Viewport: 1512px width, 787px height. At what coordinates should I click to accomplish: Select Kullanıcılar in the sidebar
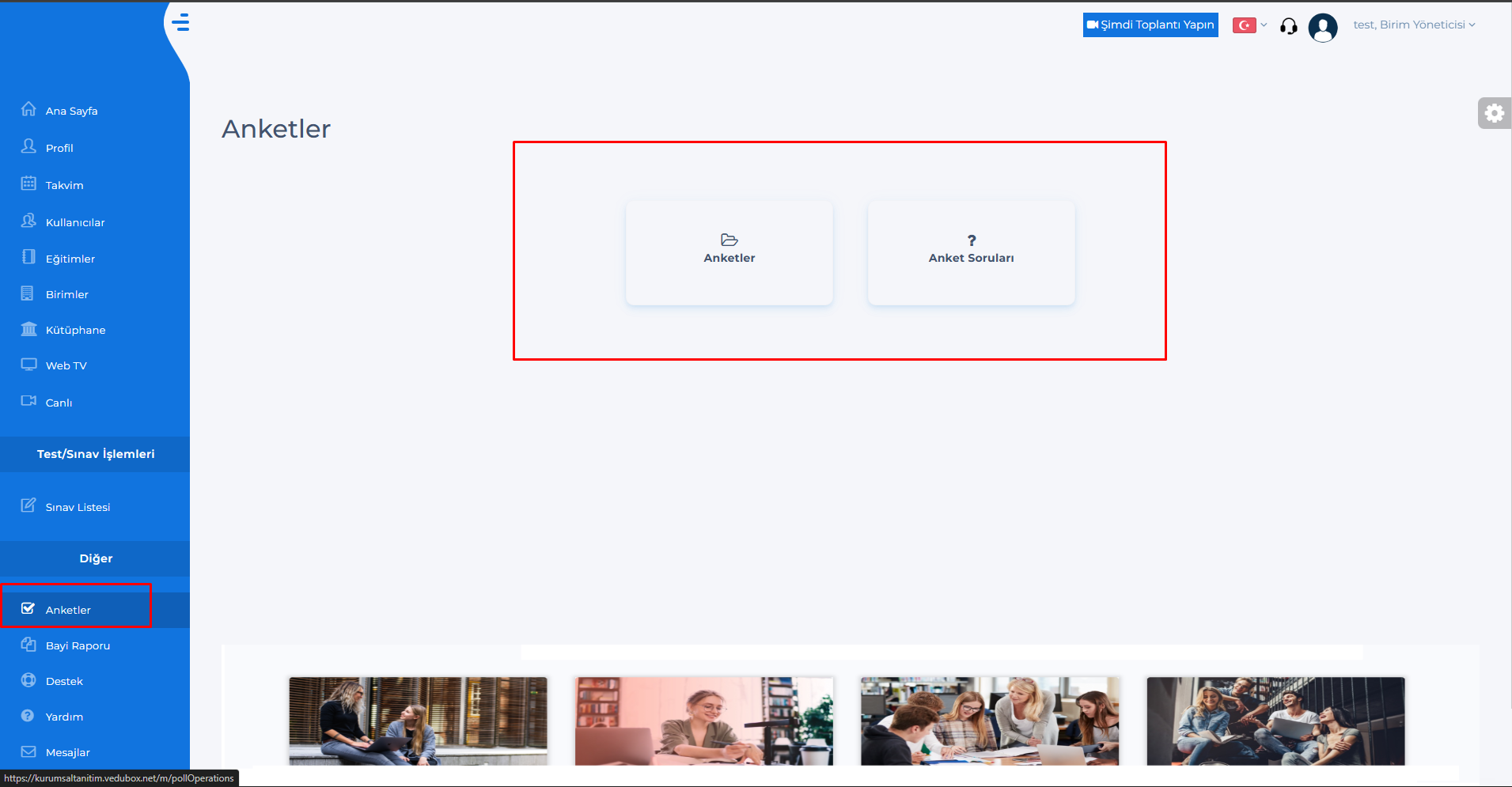point(74,222)
